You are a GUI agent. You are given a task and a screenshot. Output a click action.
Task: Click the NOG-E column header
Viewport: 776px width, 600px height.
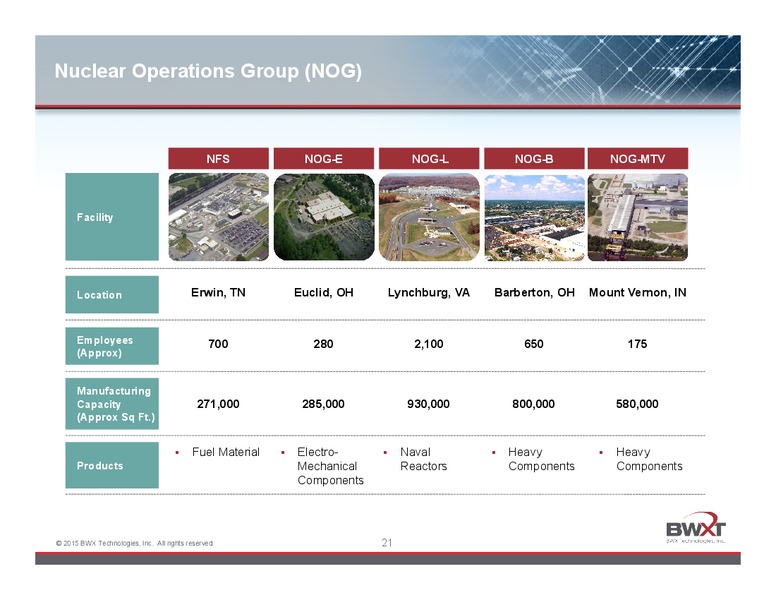324,158
